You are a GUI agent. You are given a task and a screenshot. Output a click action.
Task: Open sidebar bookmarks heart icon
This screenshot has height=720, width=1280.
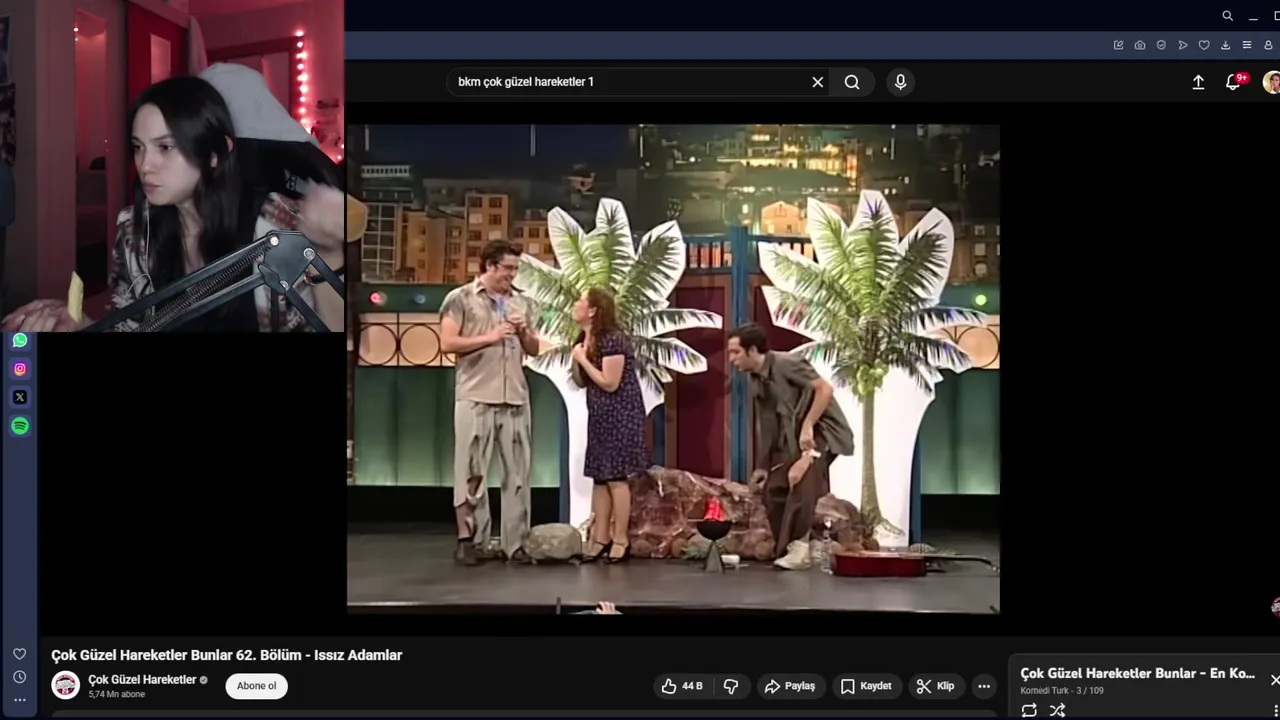point(20,654)
